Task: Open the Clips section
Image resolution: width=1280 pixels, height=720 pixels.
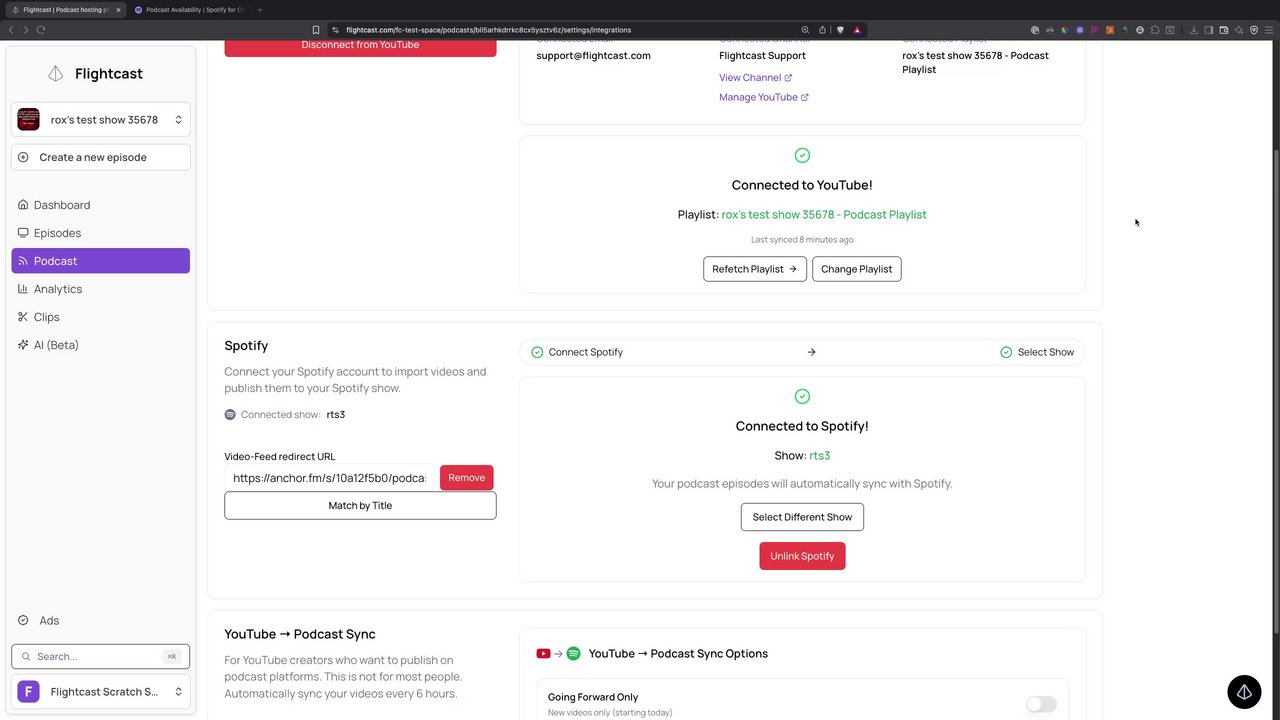Action: 100,317
